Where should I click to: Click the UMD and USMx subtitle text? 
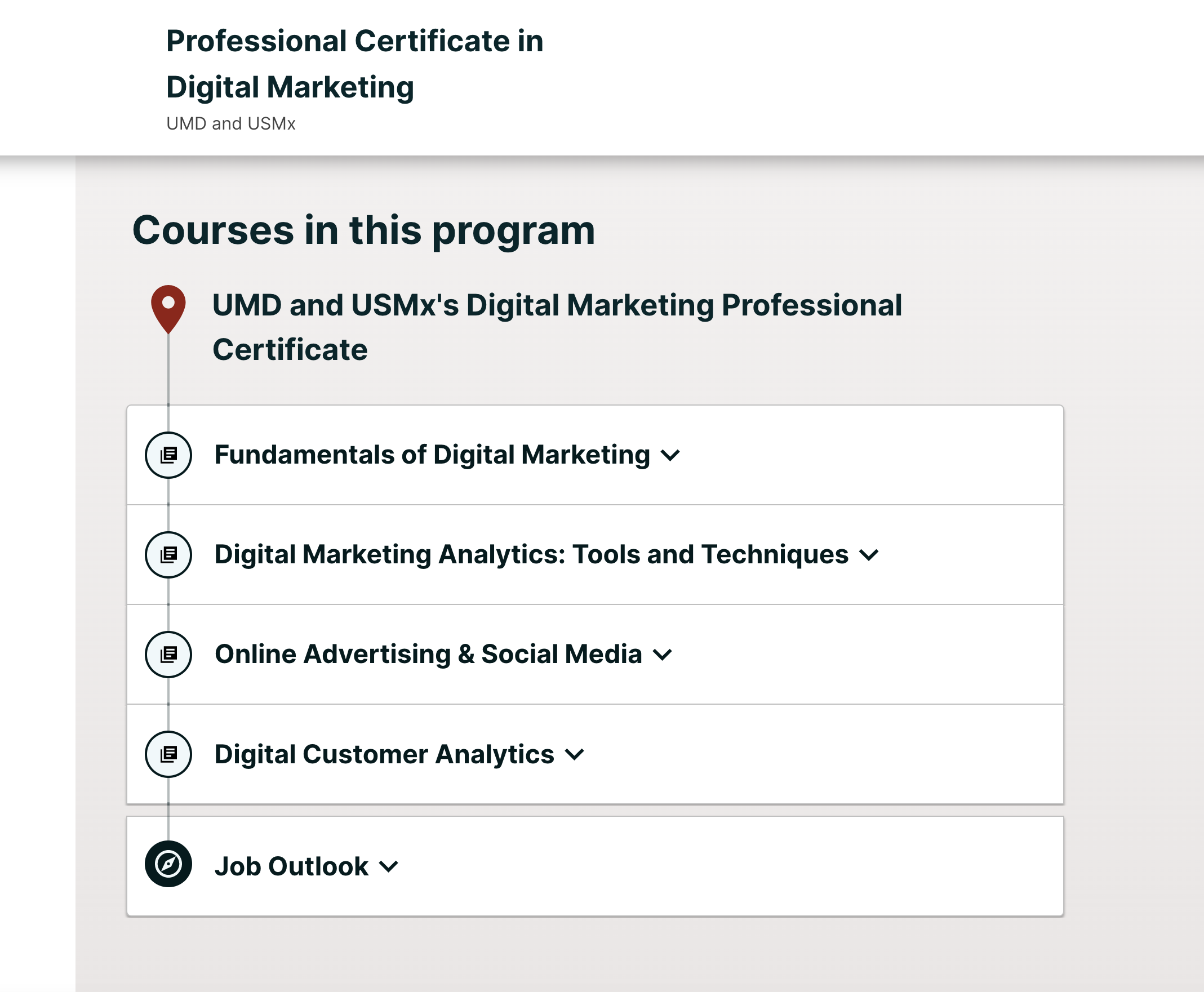click(x=231, y=123)
